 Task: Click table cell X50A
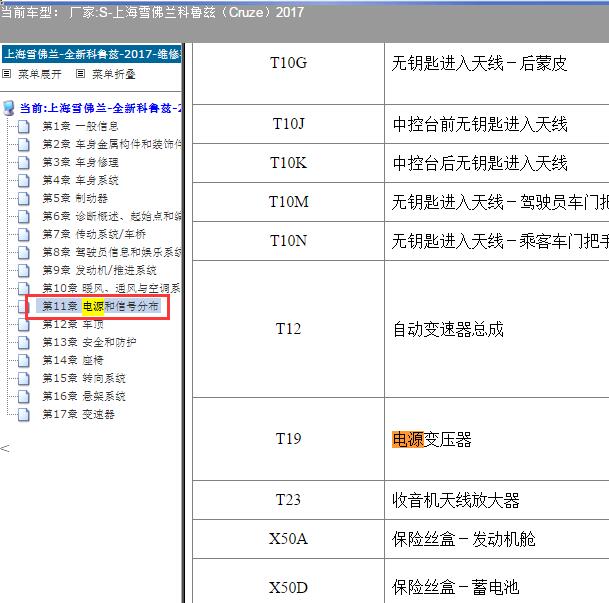coord(288,539)
